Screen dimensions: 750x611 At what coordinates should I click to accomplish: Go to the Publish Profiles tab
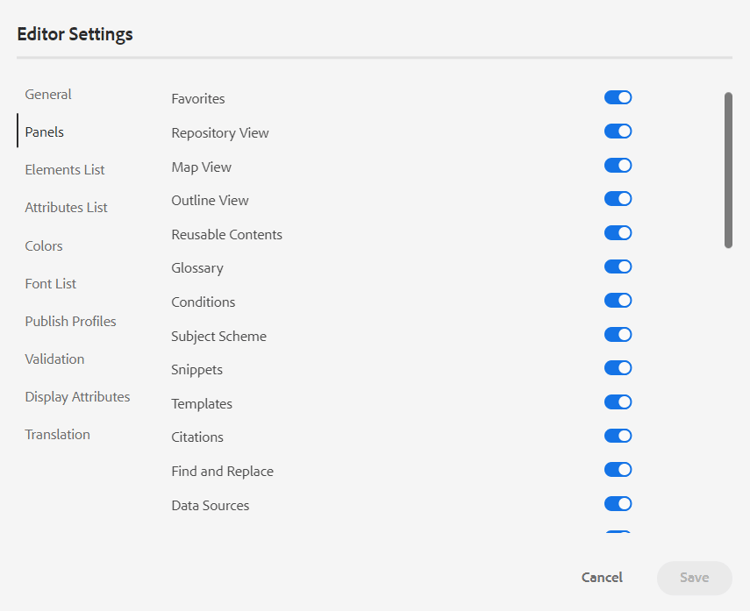tap(70, 321)
